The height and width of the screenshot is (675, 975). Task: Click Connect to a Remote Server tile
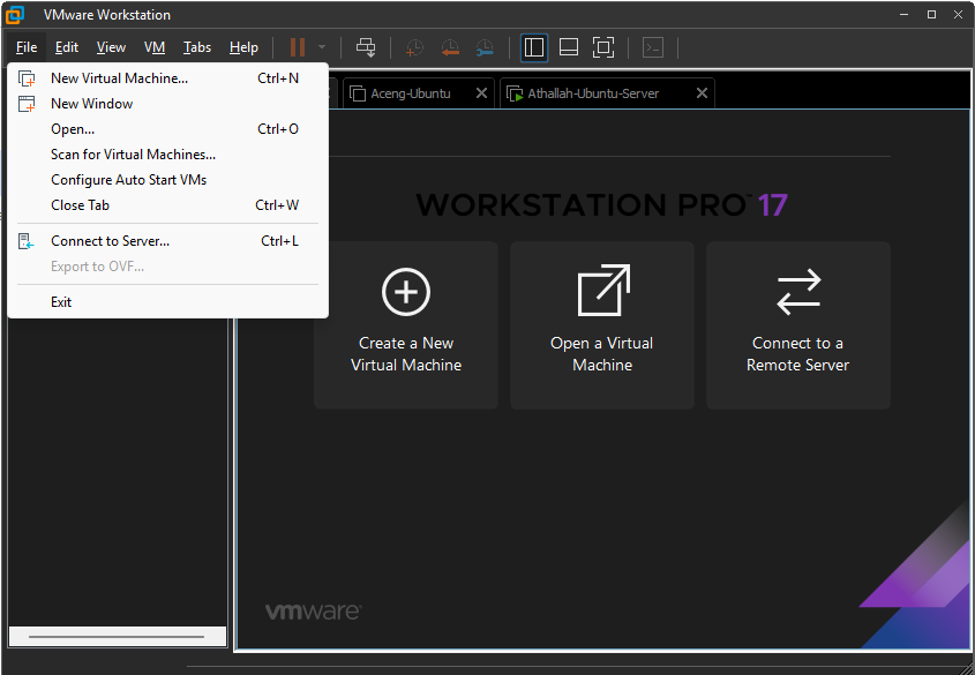[798, 325]
